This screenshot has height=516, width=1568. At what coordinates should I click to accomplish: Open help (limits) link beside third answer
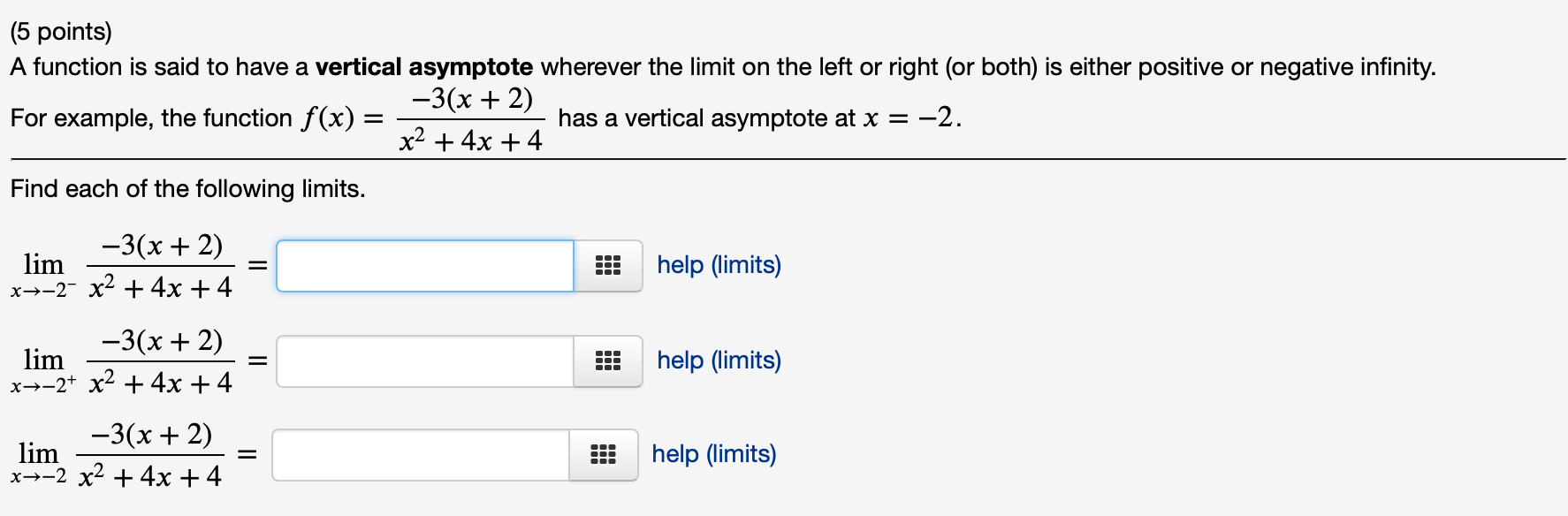714,454
